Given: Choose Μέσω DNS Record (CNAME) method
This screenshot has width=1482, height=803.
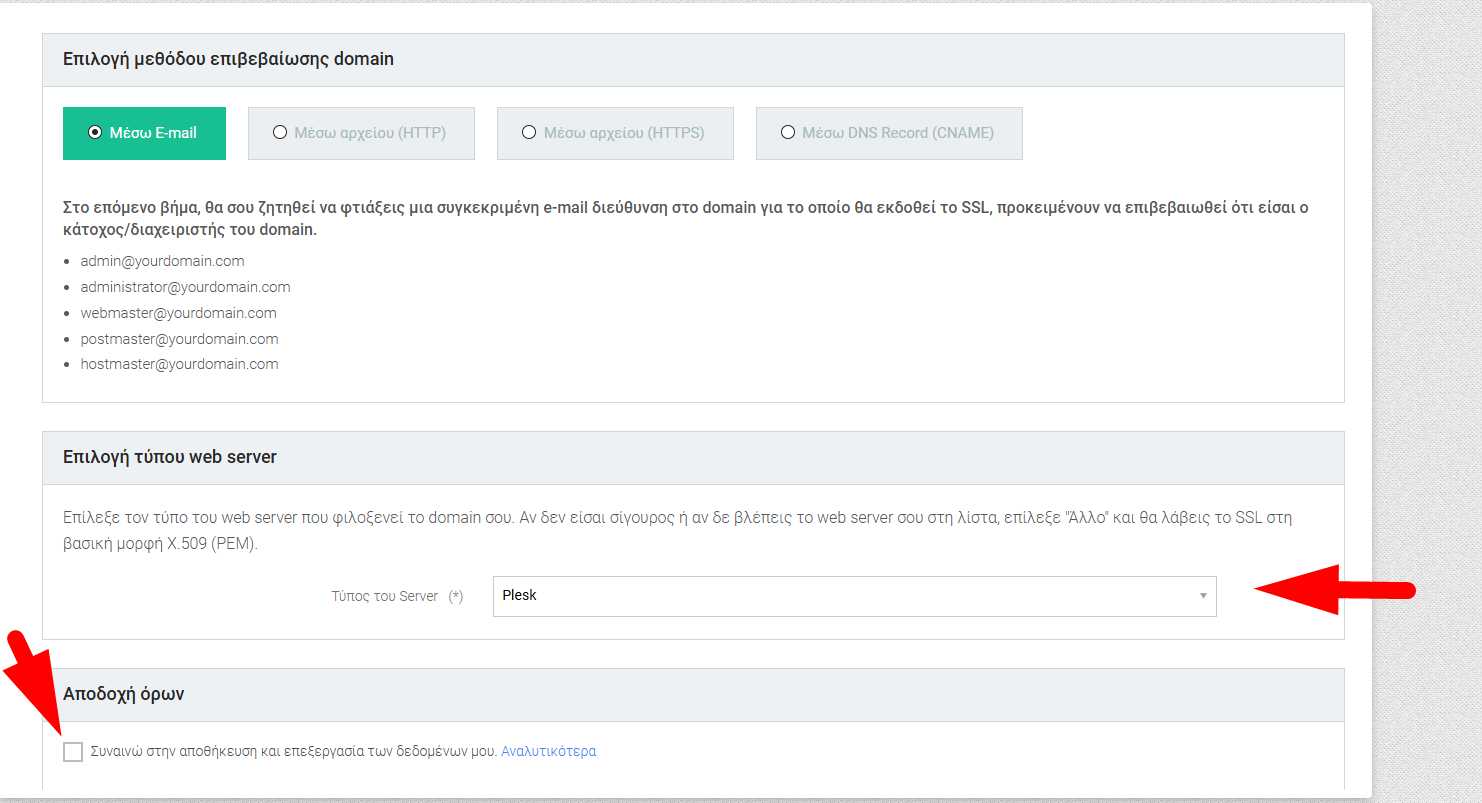Looking at the screenshot, I should [889, 133].
